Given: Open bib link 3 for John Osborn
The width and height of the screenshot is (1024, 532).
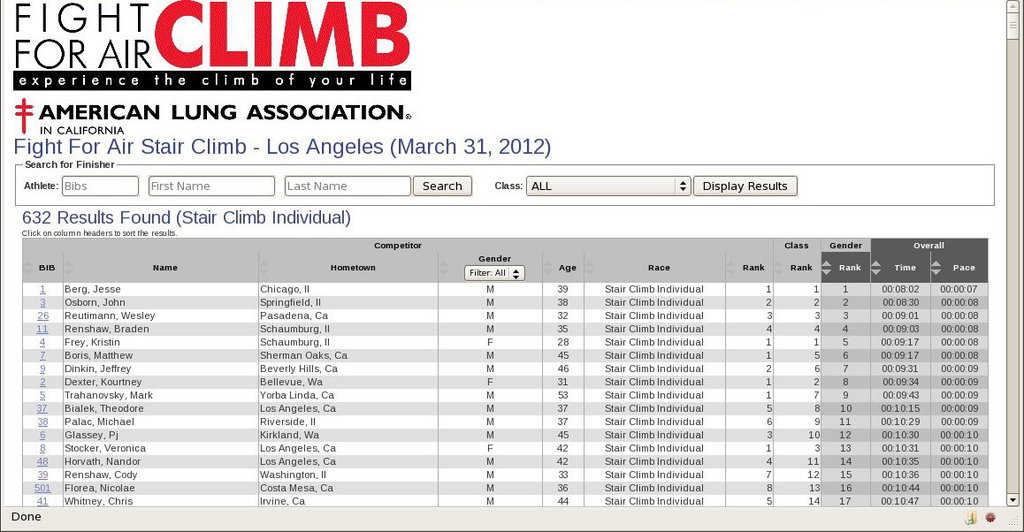Looking at the screenshot, I should tap(42, 302).
